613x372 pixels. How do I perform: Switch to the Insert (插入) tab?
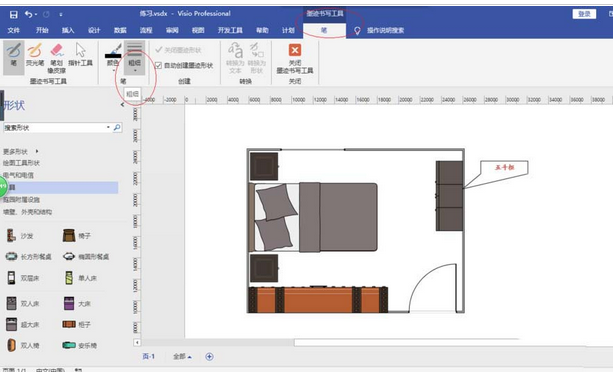point(68,30)
